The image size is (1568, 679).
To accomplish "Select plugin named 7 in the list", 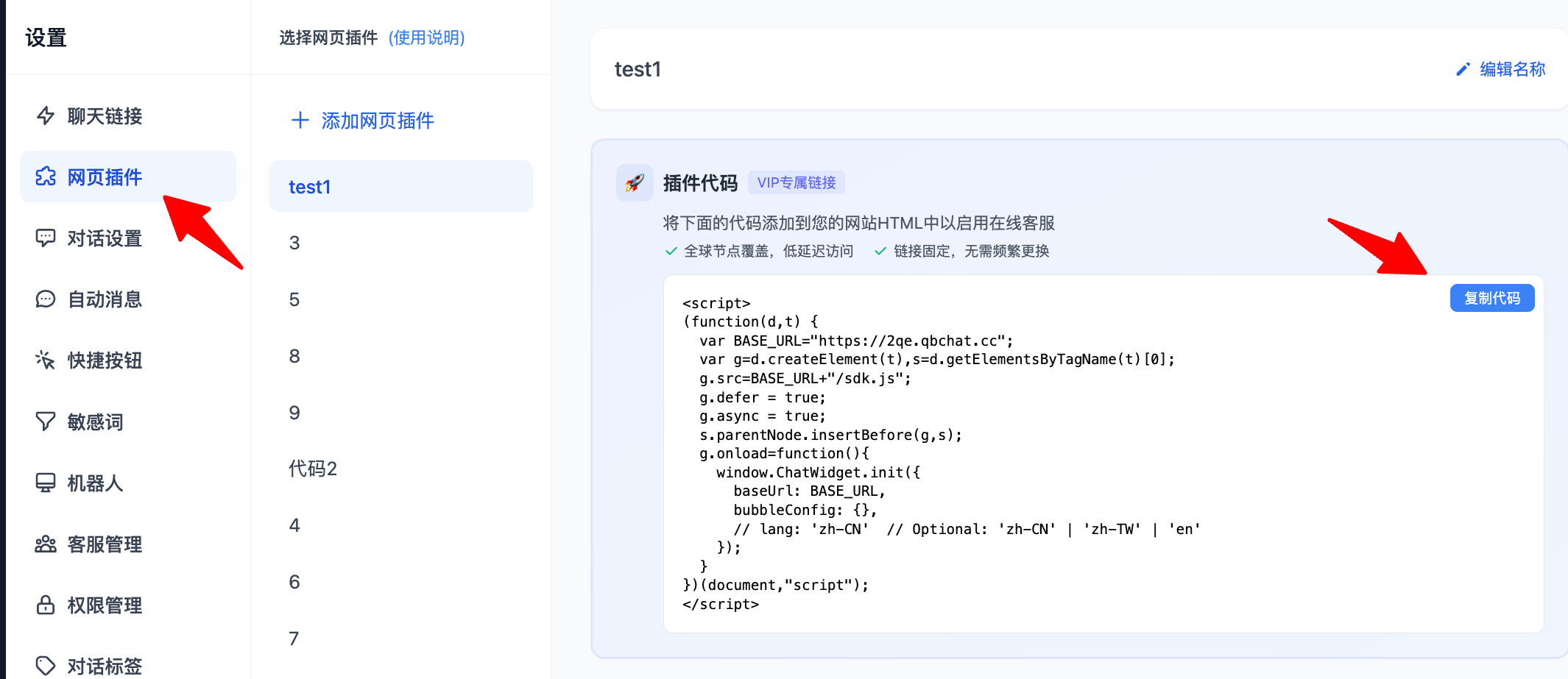I will [x=401, y=639].
